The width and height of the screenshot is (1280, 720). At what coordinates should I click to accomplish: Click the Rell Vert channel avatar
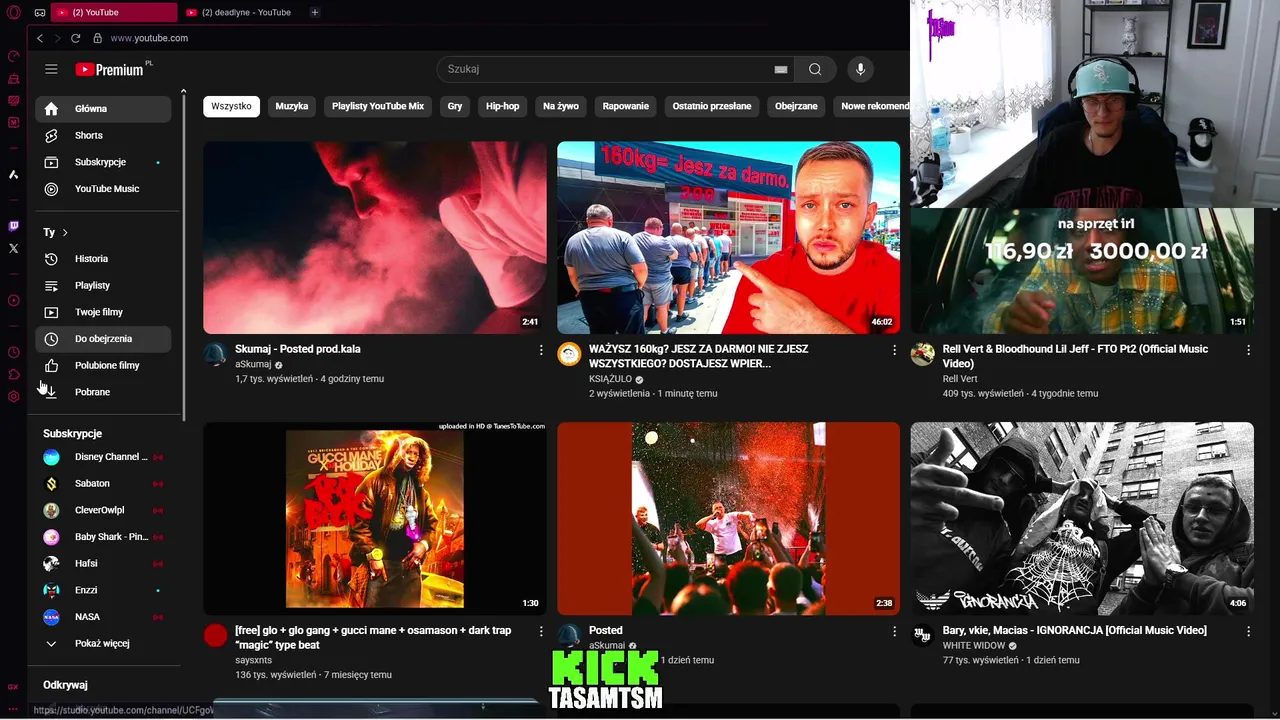coord(923,354)
